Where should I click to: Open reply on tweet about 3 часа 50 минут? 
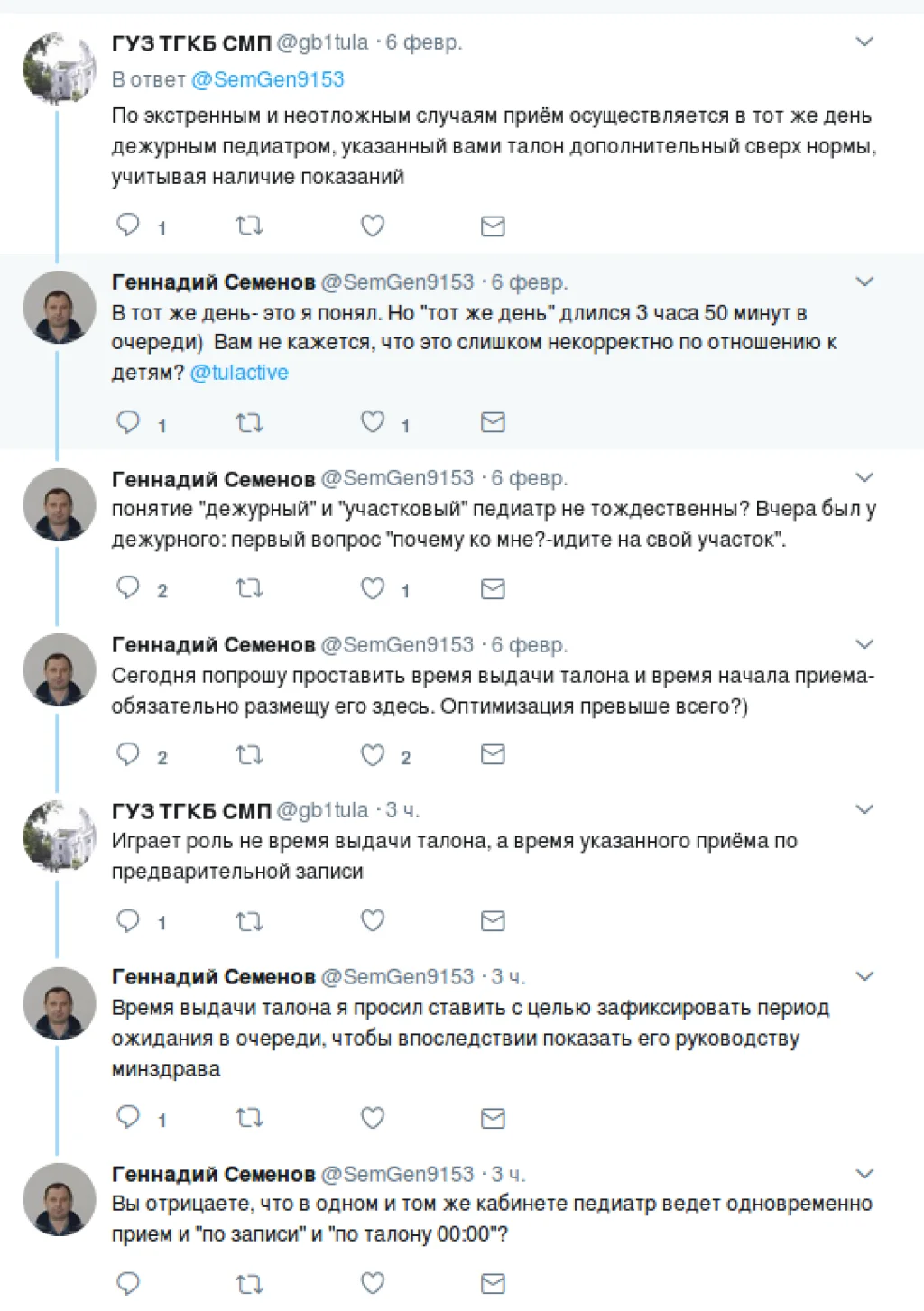tap(128, 422)
